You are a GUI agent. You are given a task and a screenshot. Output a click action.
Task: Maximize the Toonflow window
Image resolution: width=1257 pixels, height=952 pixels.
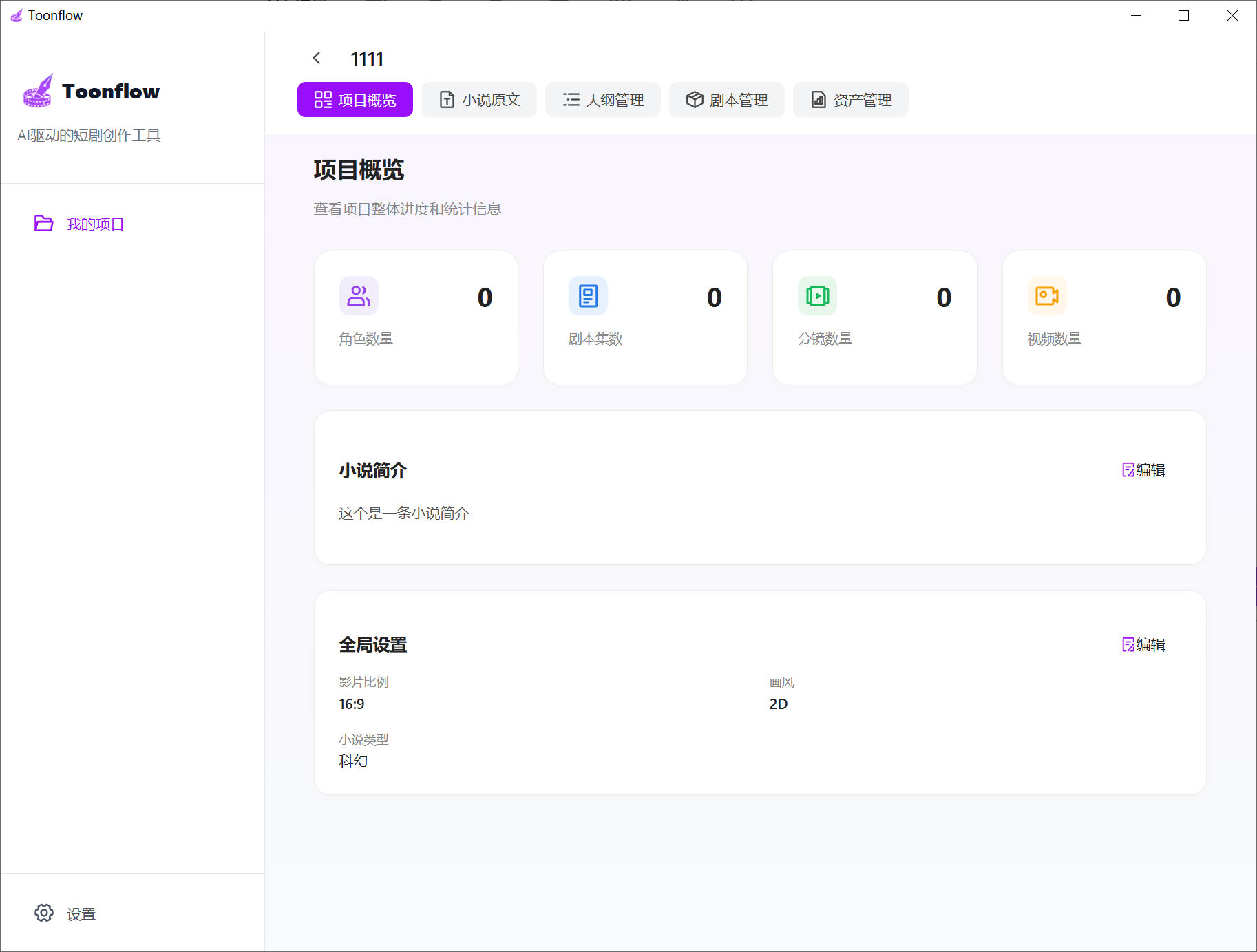click(1183, 16)
